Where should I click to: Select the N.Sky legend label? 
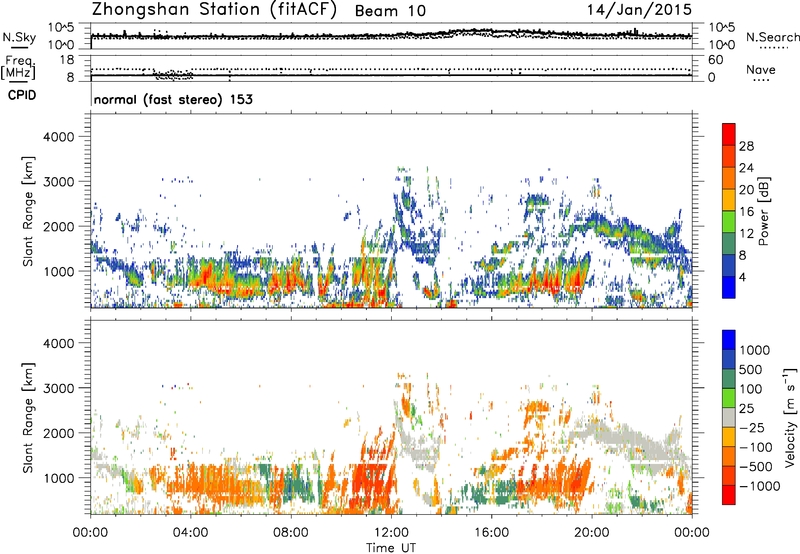19,37
